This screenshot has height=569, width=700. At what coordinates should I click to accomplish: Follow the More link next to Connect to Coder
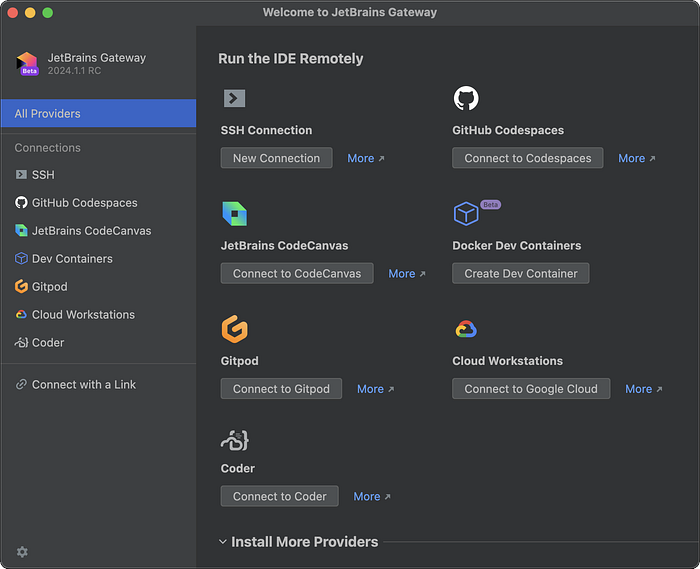tap(371, 496)
